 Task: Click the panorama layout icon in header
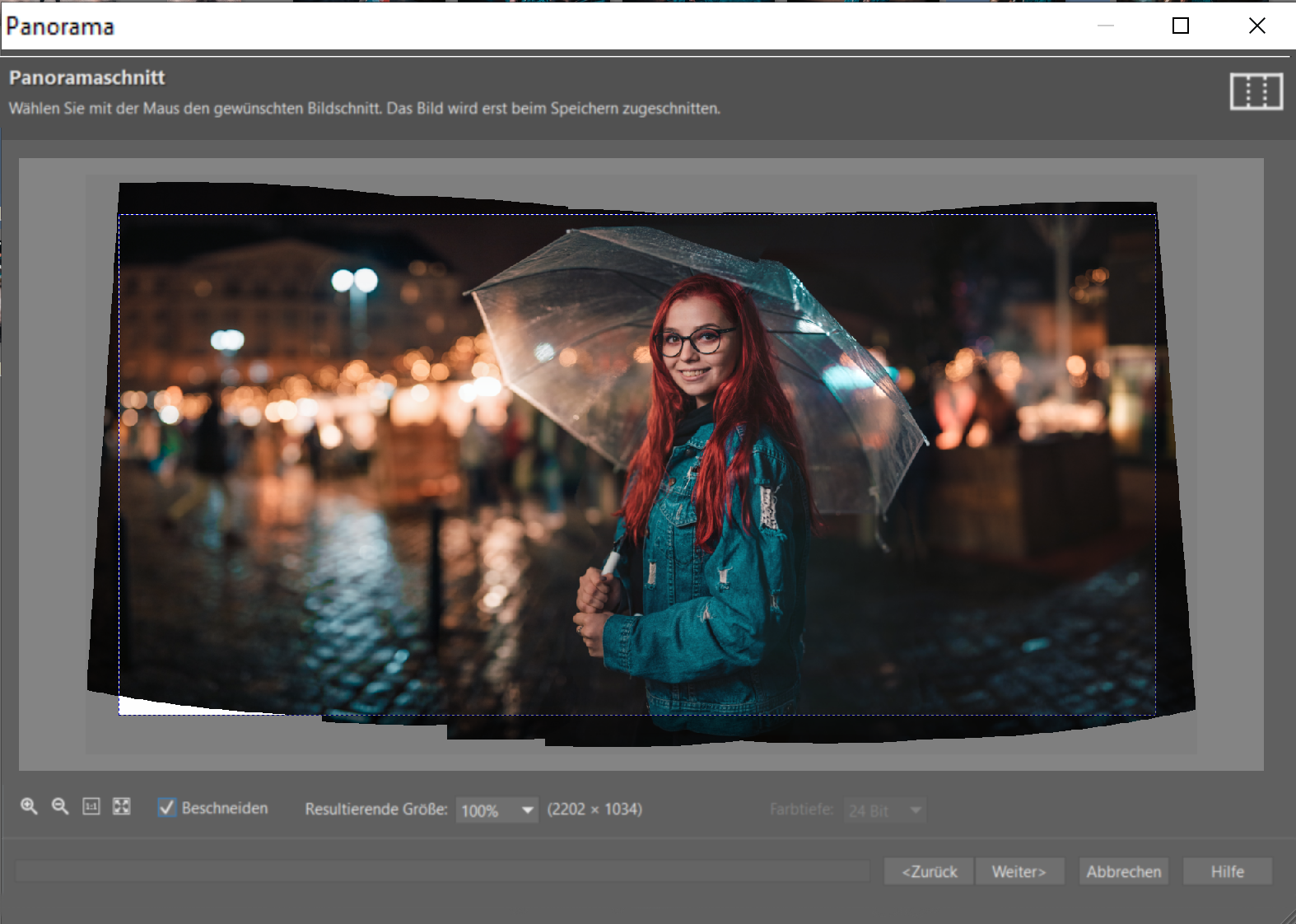[x=1256, y=91]
